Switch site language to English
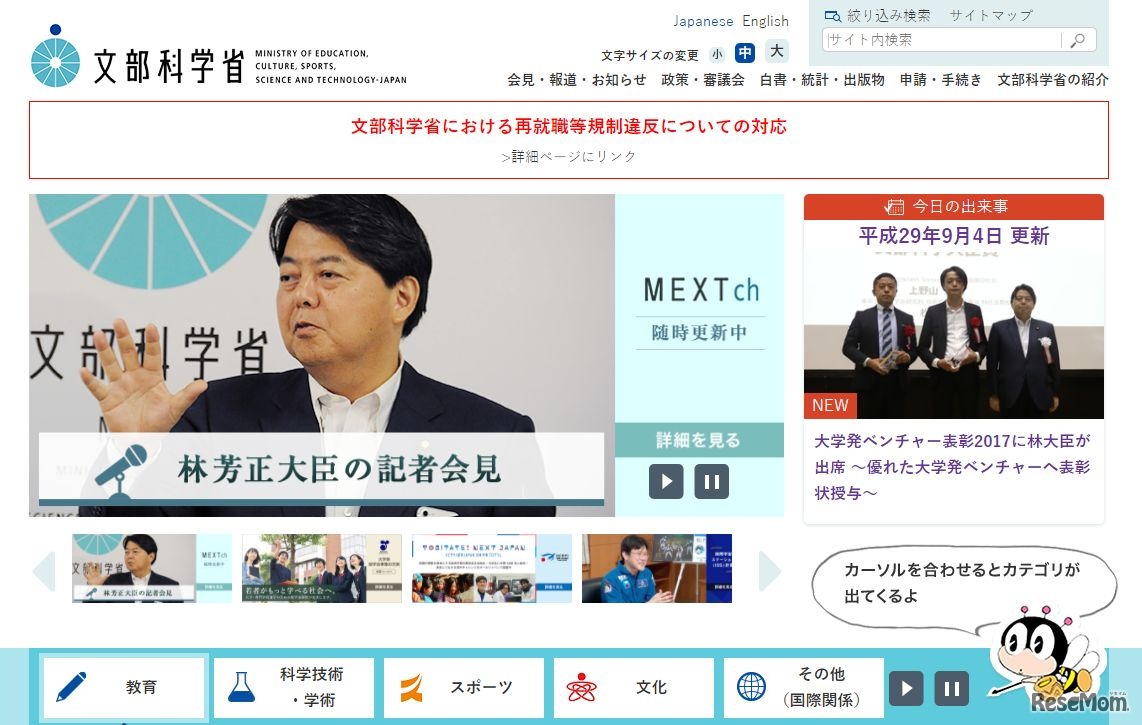Image resolution: width=1142 pixels, height=725 pixels. click(x=765, y=21)
